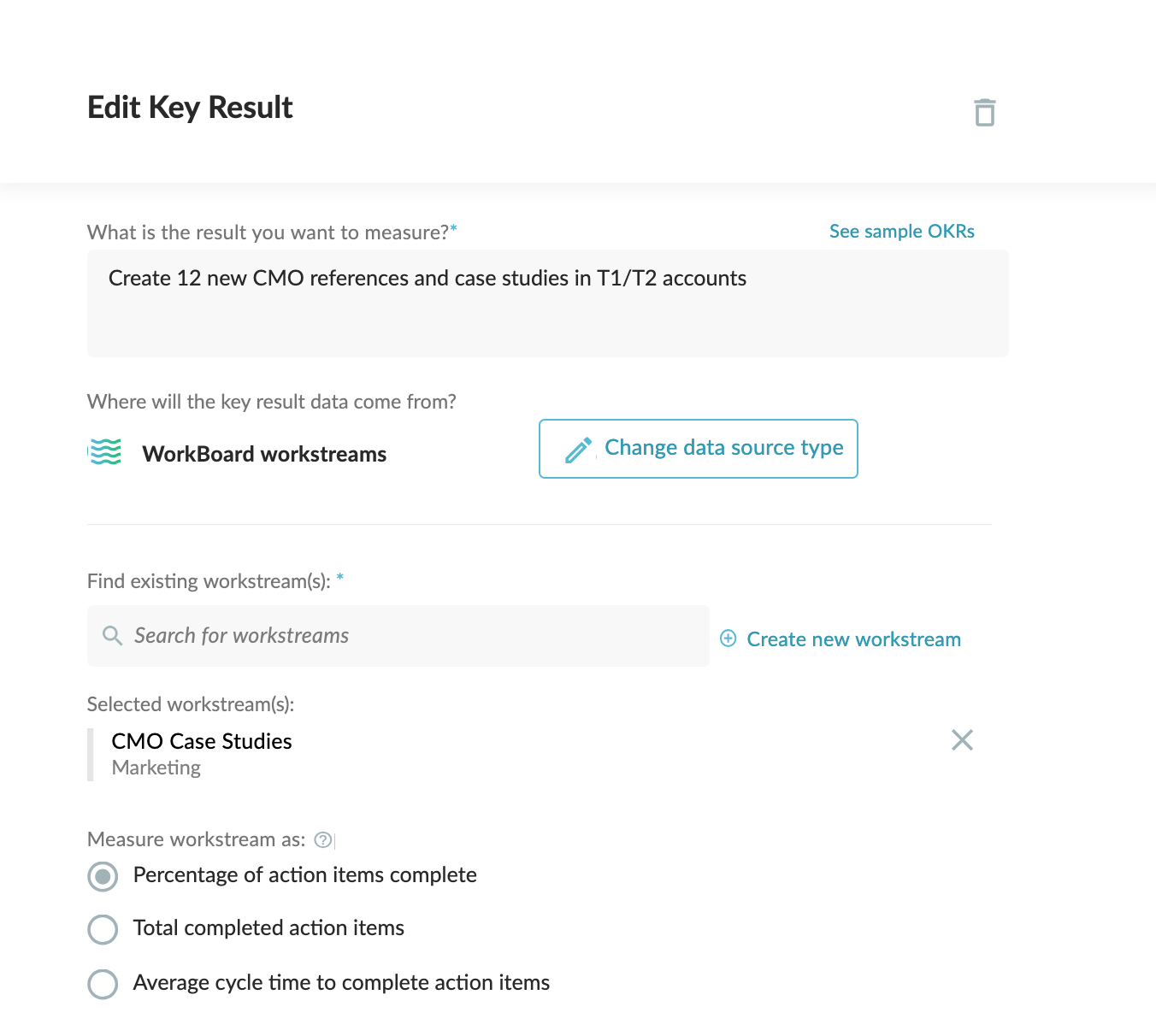Click the WorkBoard workstreams waves icon

105,452
